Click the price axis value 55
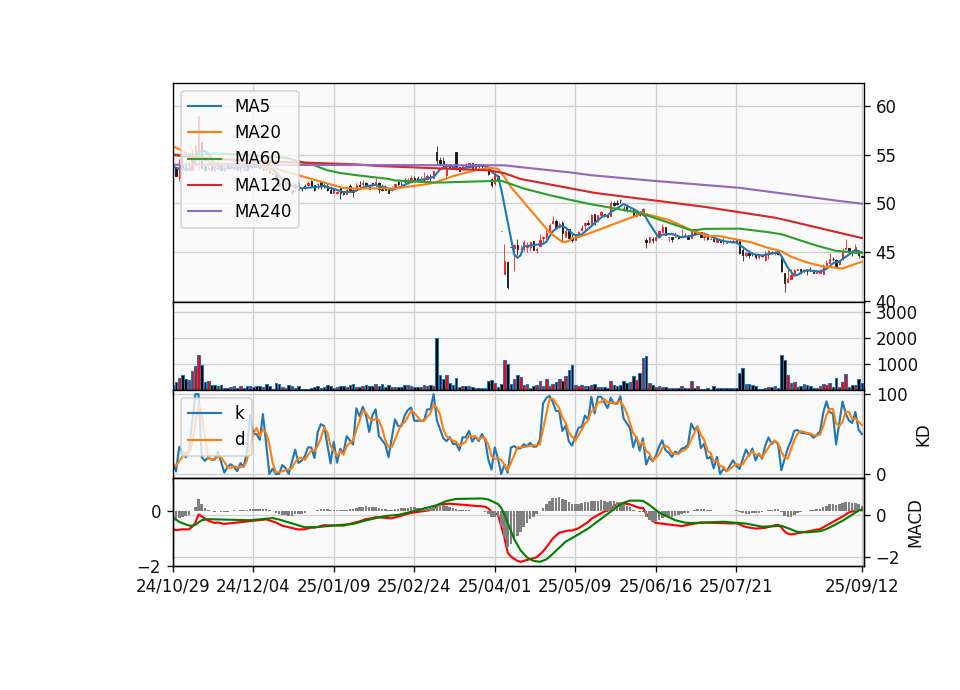The height and width of the screenshot is (690, 960). (x=885, y=156)
